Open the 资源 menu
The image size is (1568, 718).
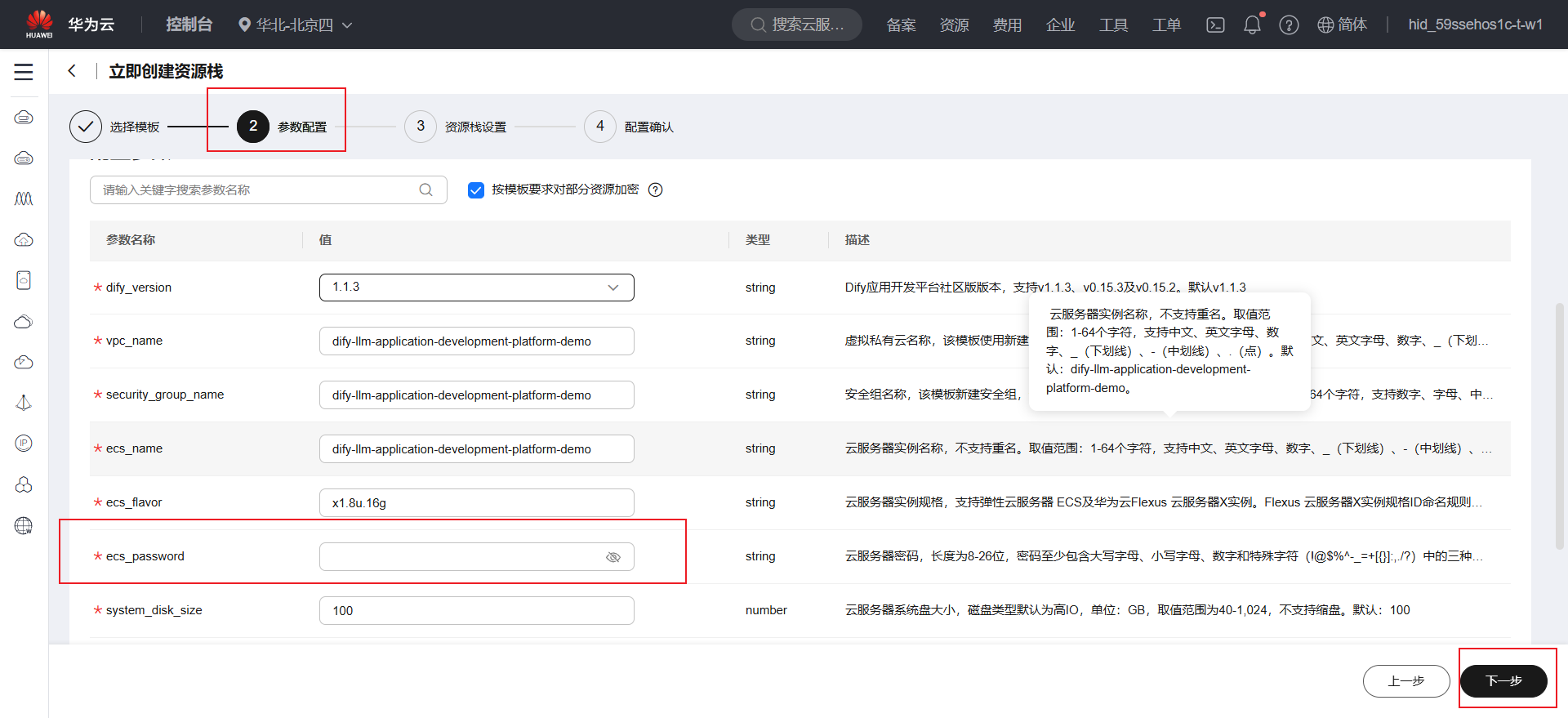(954, 25)
